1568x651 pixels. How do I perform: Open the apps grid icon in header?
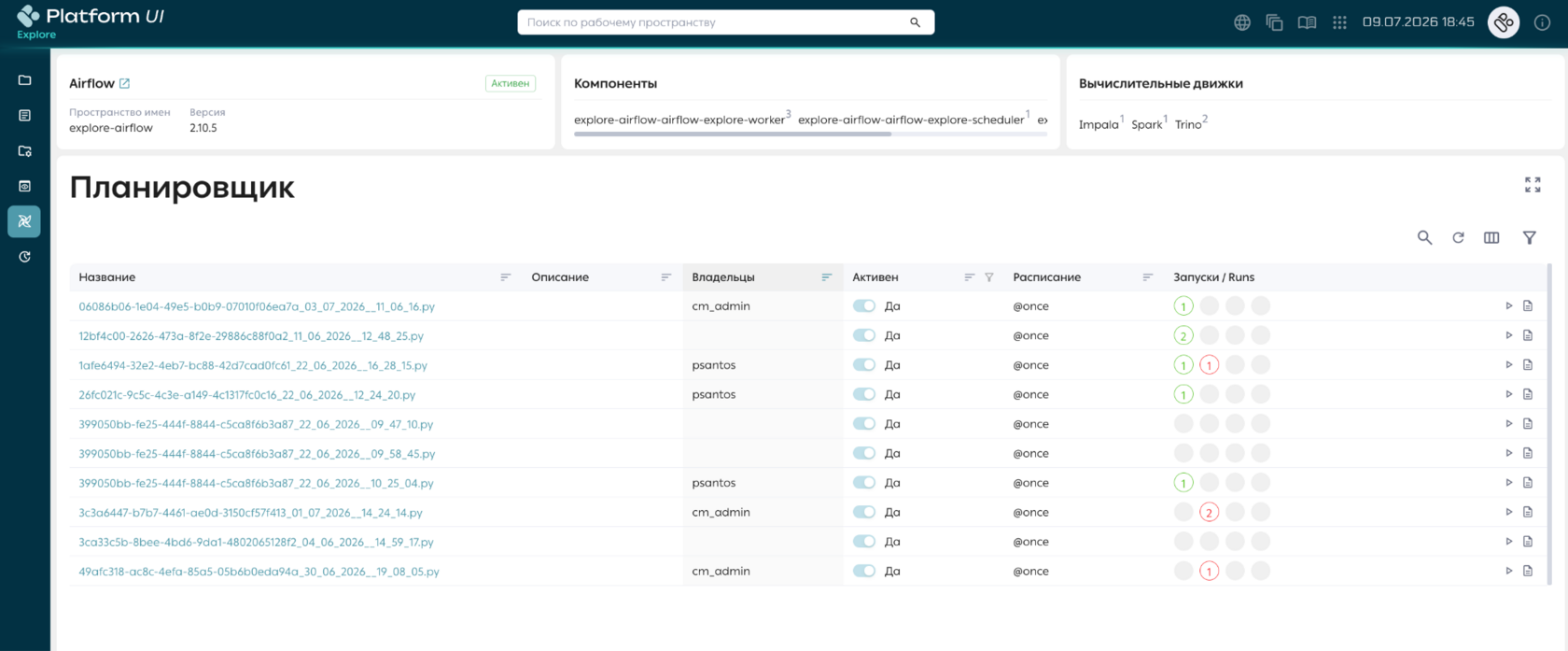[x=1339, y=22]
